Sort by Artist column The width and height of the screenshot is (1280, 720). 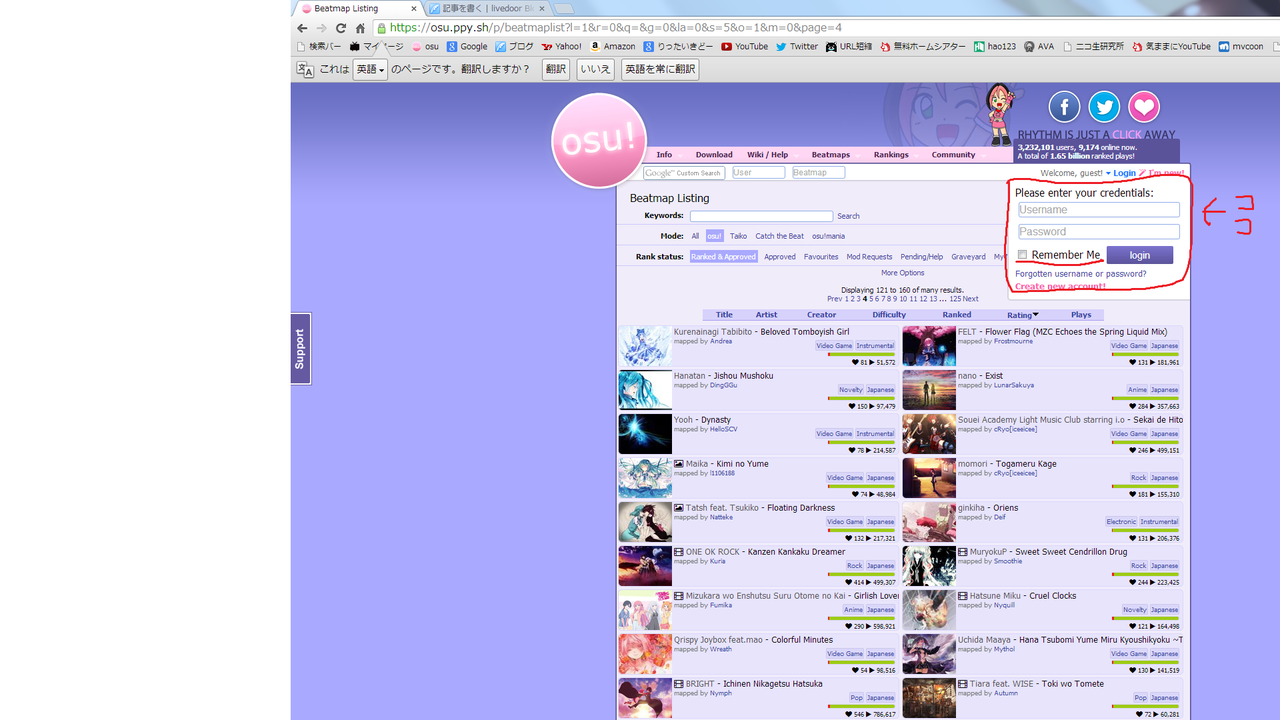[766, 315]
